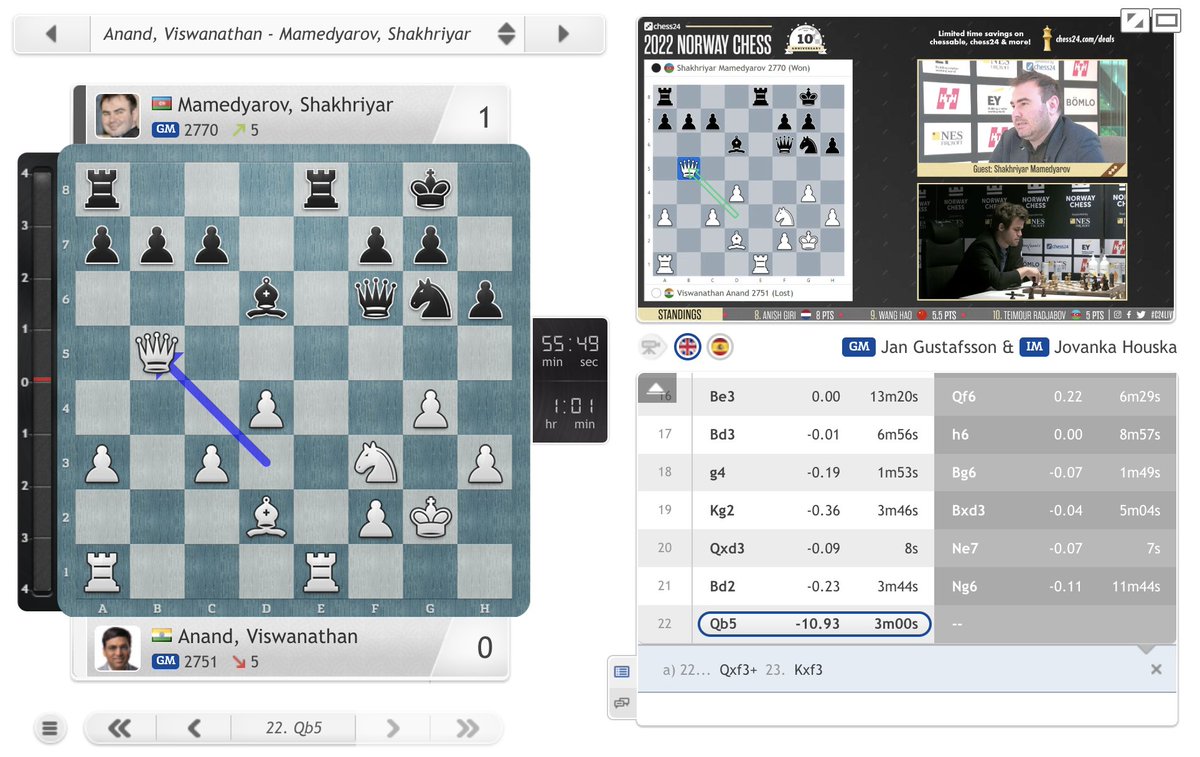Click the black rook on a8
This screenshot has height=757, width=1200.
[103, 190]
